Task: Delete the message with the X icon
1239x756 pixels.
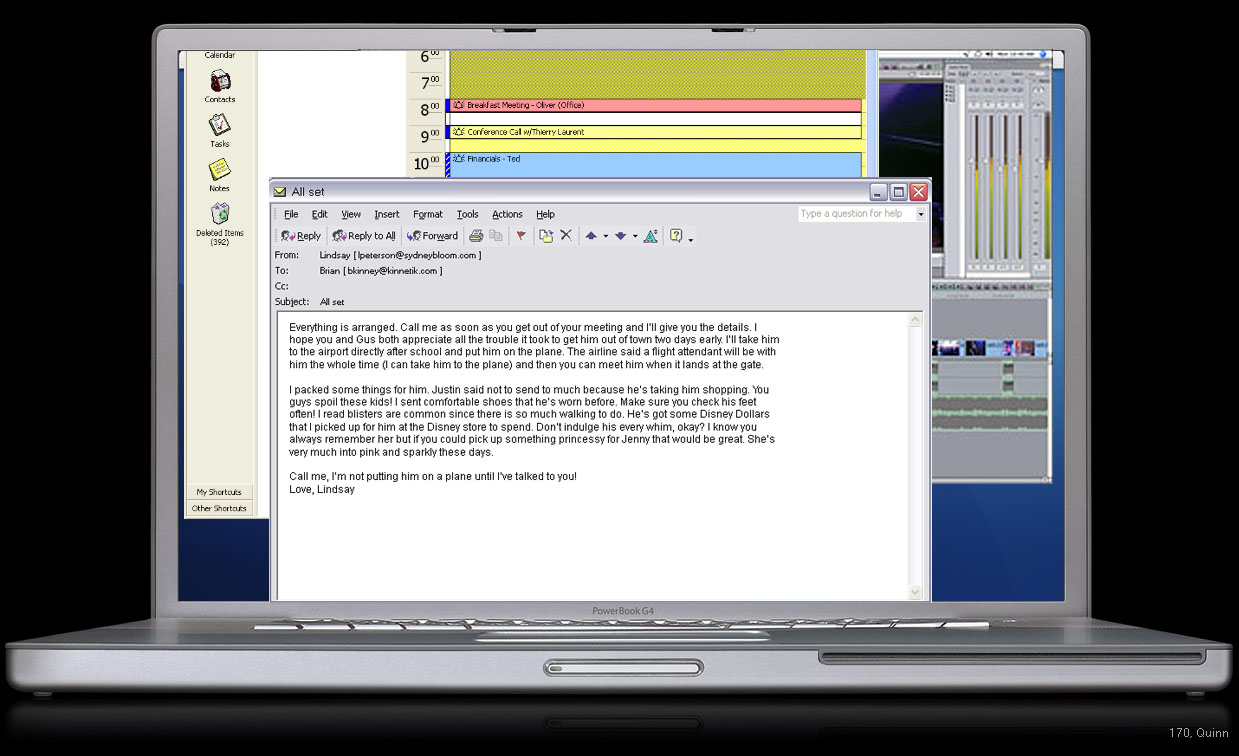Action: point(566,236)
